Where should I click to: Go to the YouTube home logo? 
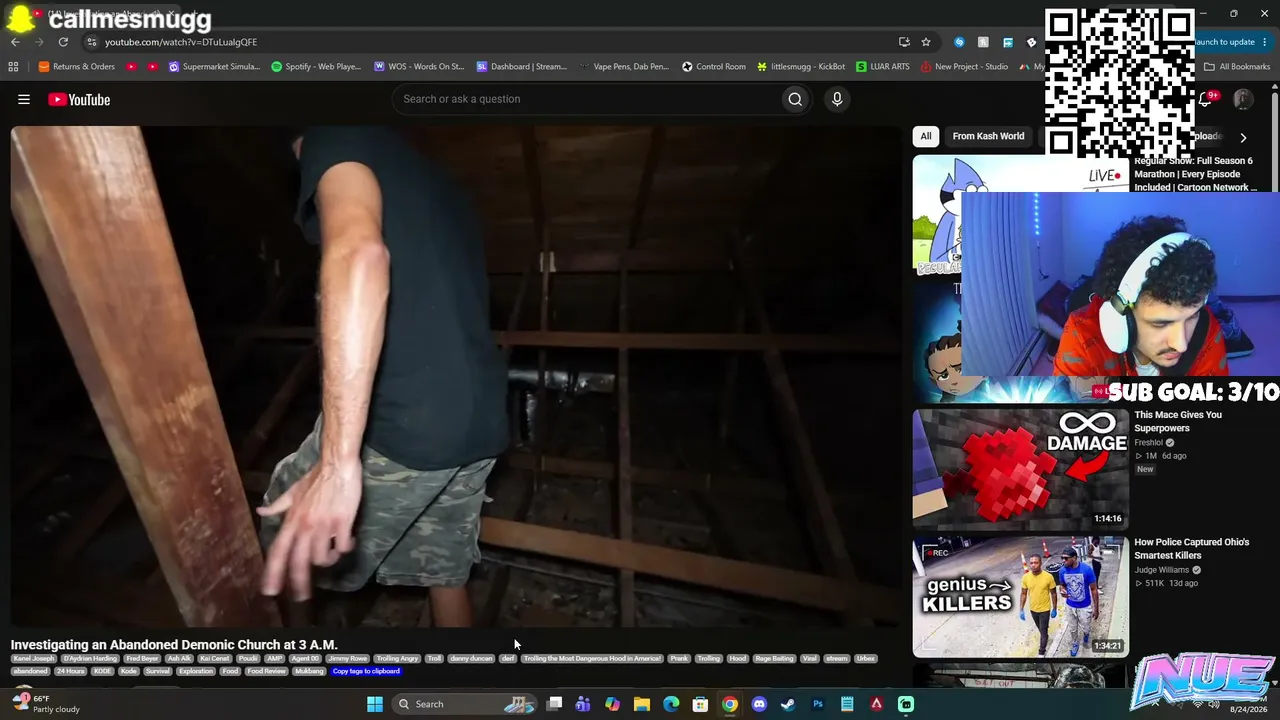(79, 99)
